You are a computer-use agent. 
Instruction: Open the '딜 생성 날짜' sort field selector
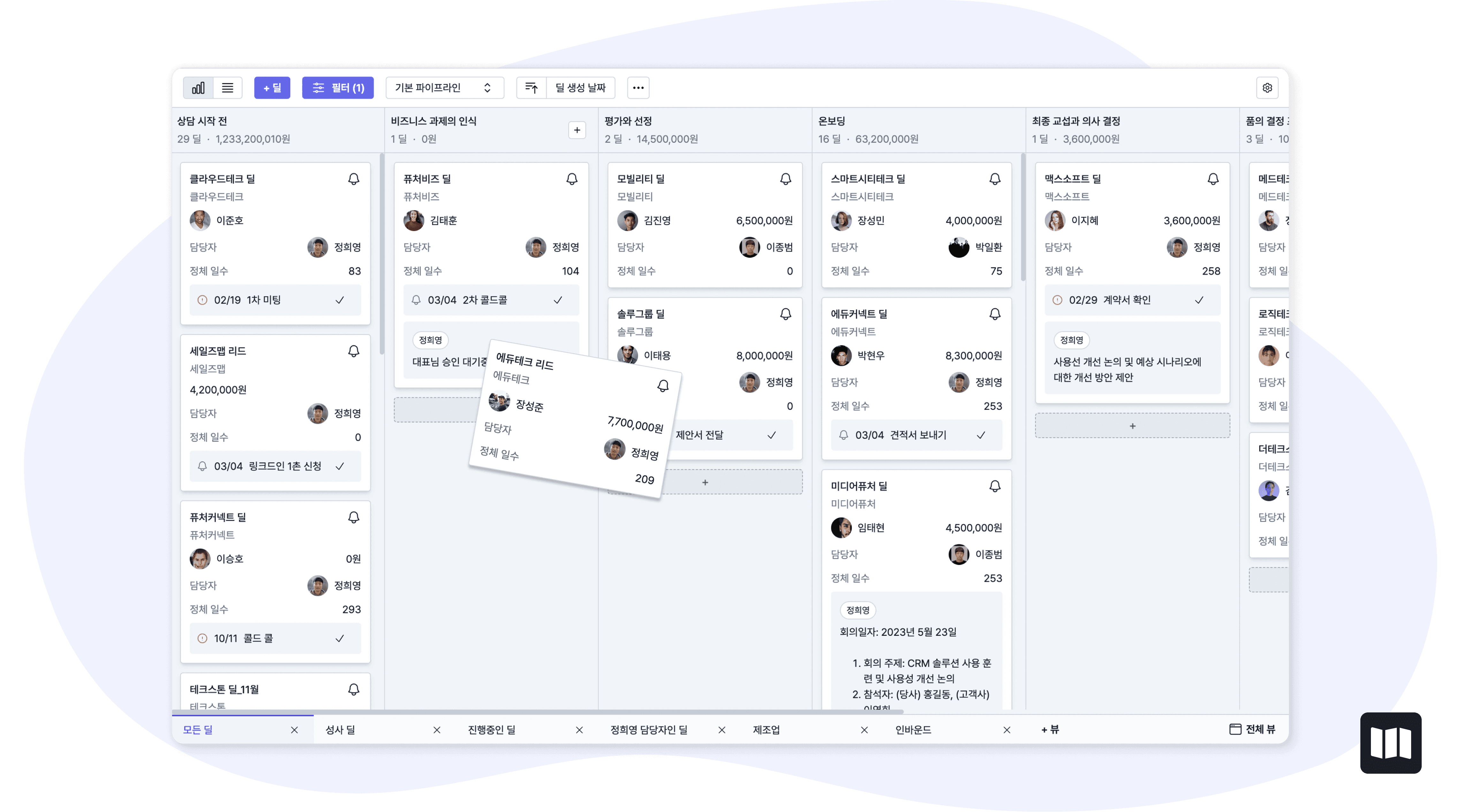point(580,88)
